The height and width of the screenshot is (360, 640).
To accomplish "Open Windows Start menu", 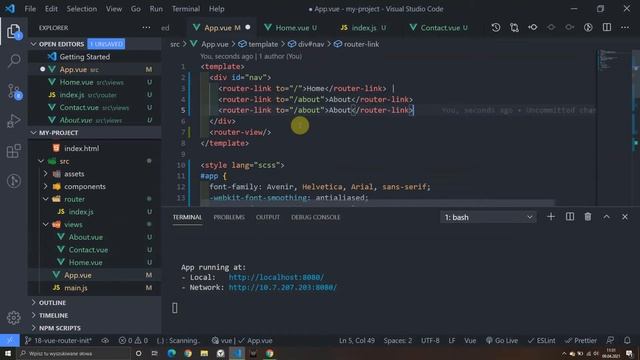I will point(7,353).
